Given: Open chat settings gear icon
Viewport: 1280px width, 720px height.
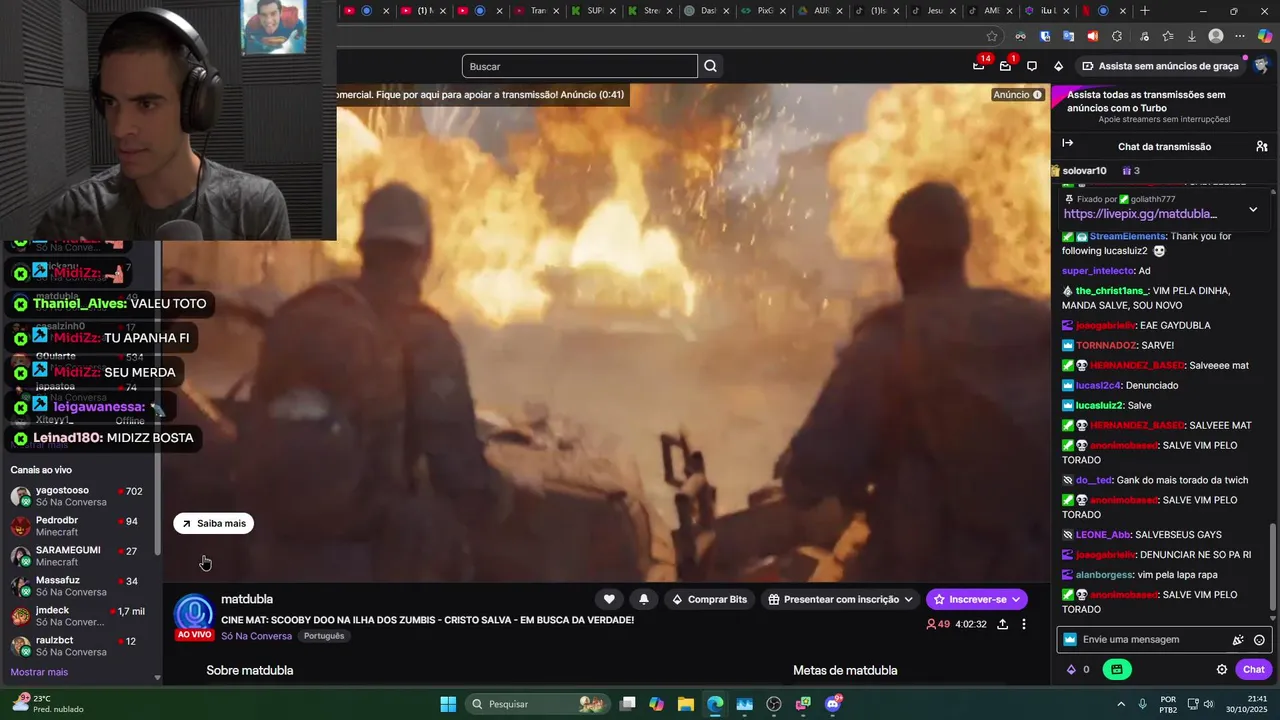Looking at the screenshot, I should click(x=1221, y=669).
